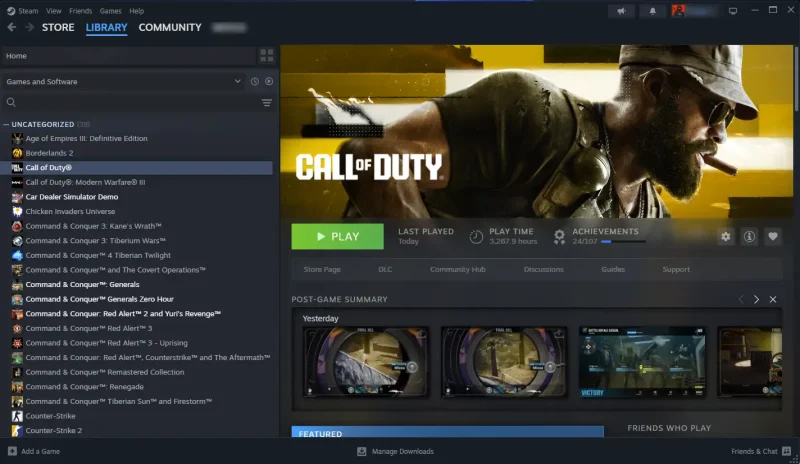Click the library search input field

(138, 103)
